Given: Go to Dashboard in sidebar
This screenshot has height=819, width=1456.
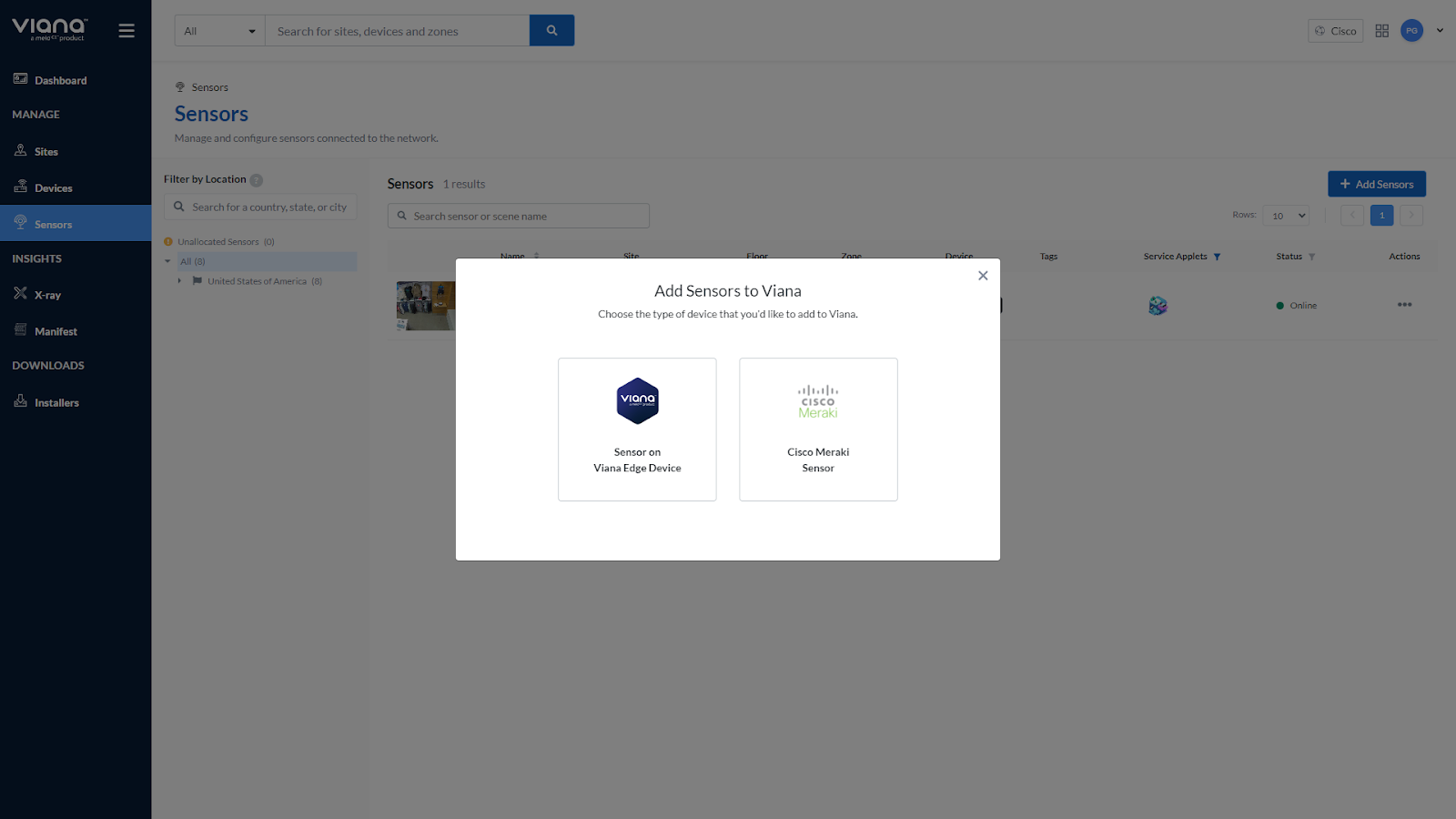Looking at the screenshot, I should (x=60, y=80).
